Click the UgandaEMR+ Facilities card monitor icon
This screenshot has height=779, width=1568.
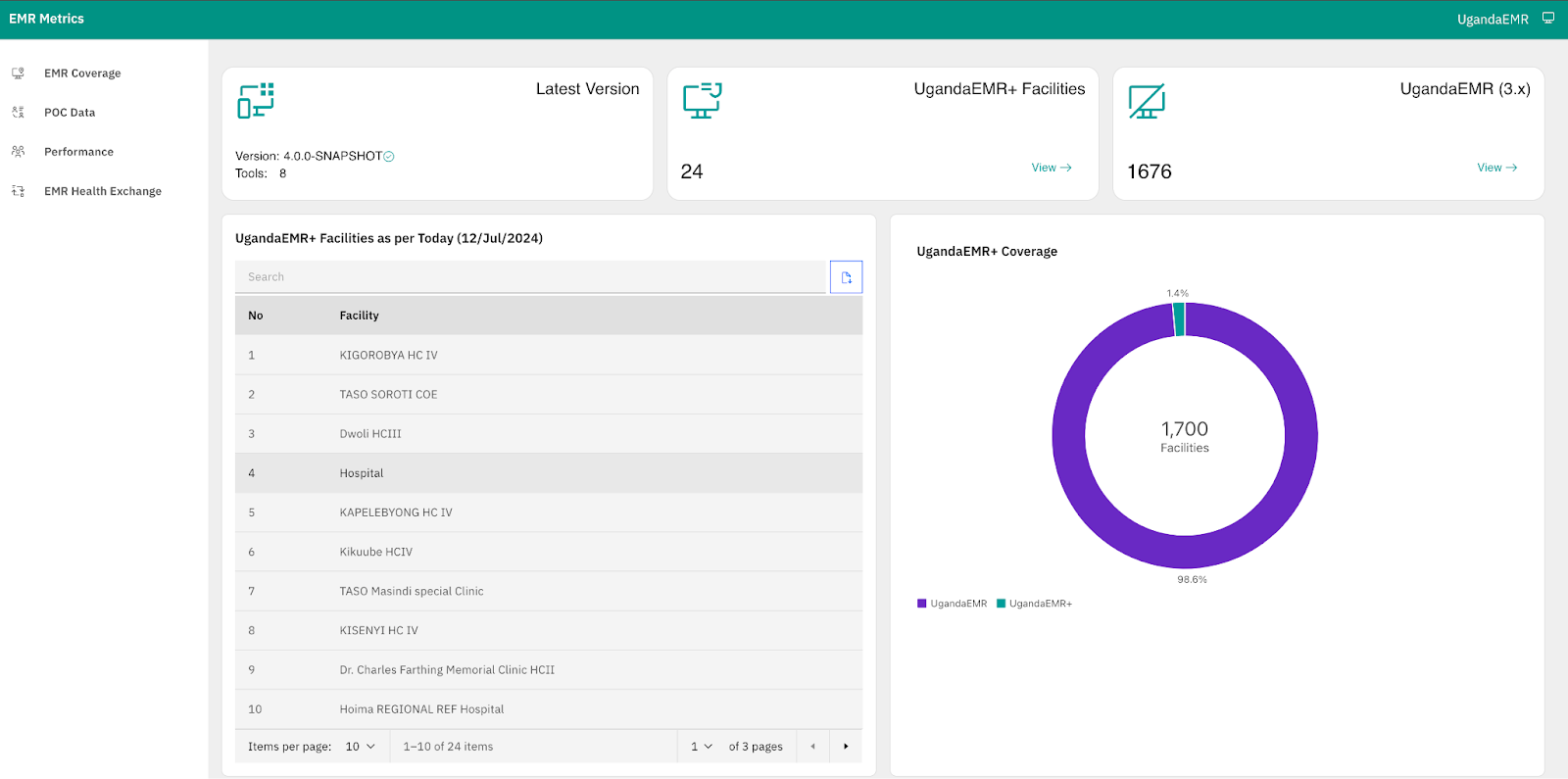702,101
